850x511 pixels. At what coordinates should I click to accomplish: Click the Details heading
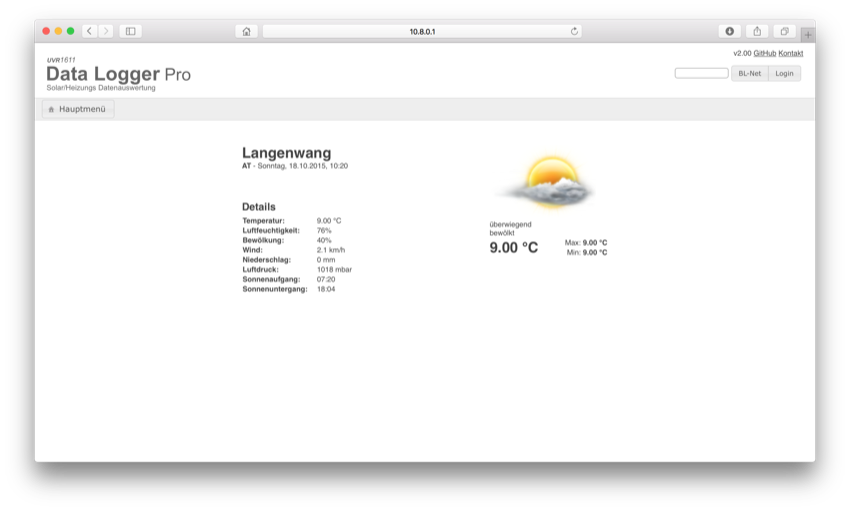(259, 206)
